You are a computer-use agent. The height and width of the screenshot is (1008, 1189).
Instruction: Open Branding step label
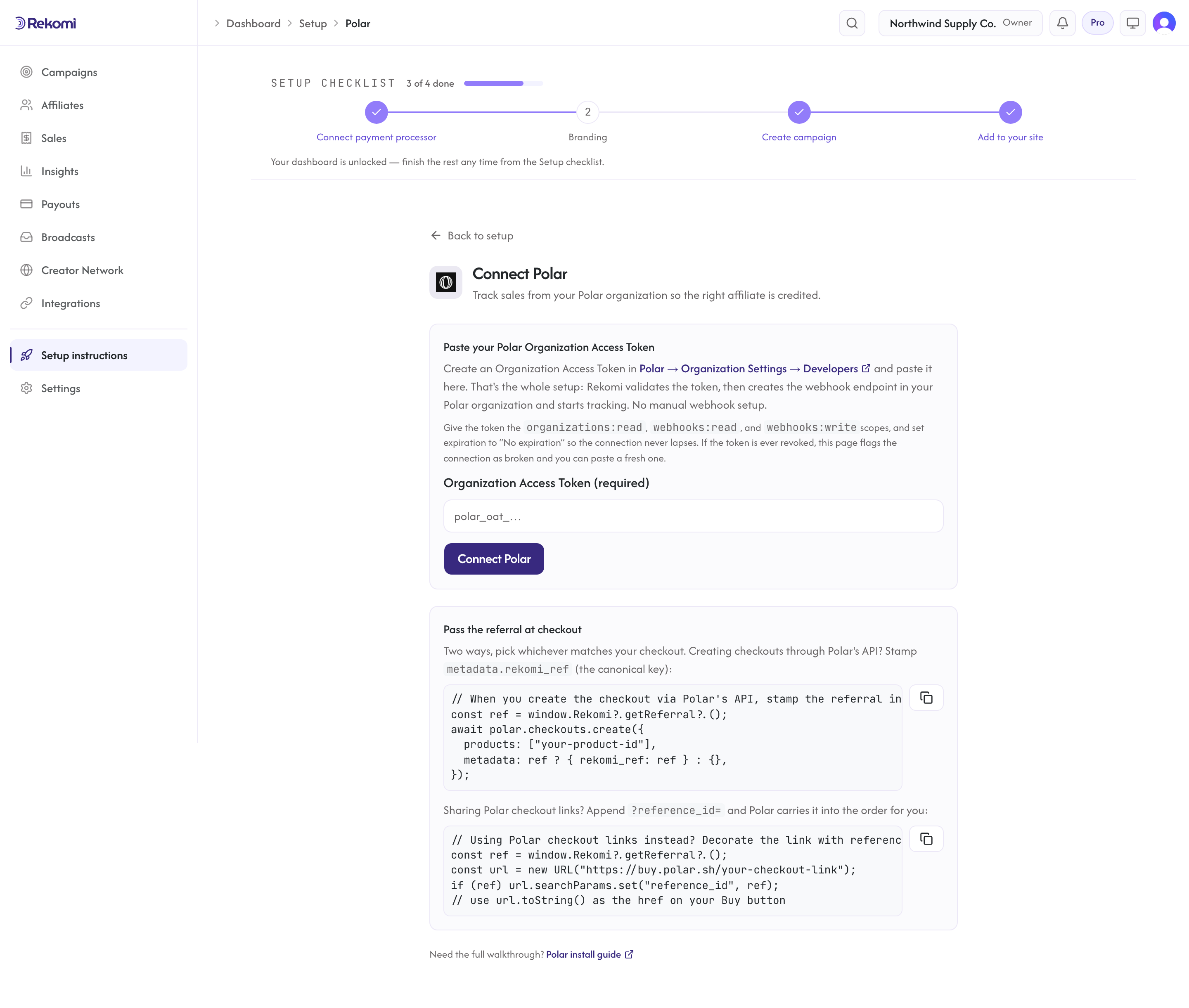coord(587,137)
